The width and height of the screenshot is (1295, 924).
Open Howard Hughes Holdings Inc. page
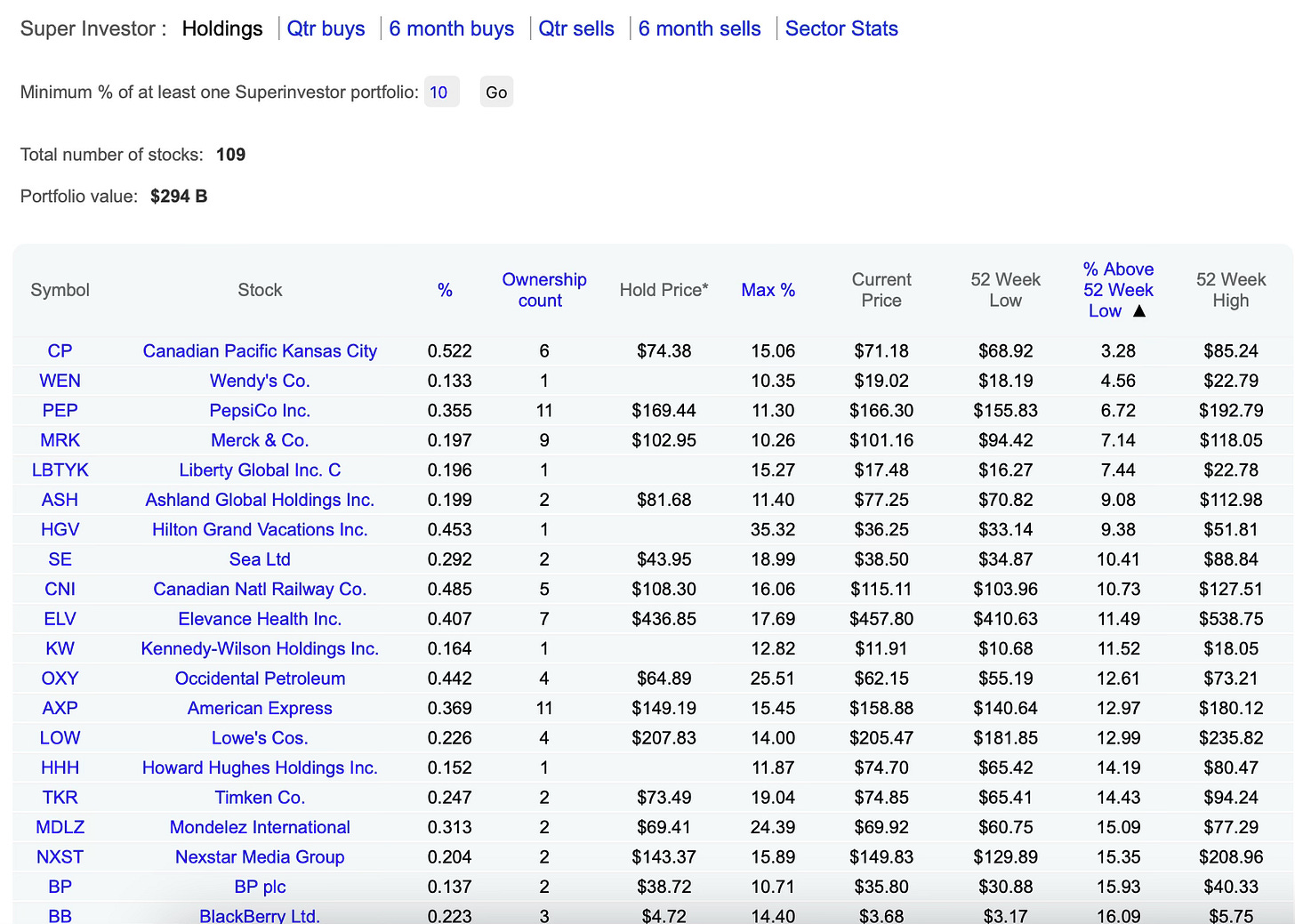(260, 767)
